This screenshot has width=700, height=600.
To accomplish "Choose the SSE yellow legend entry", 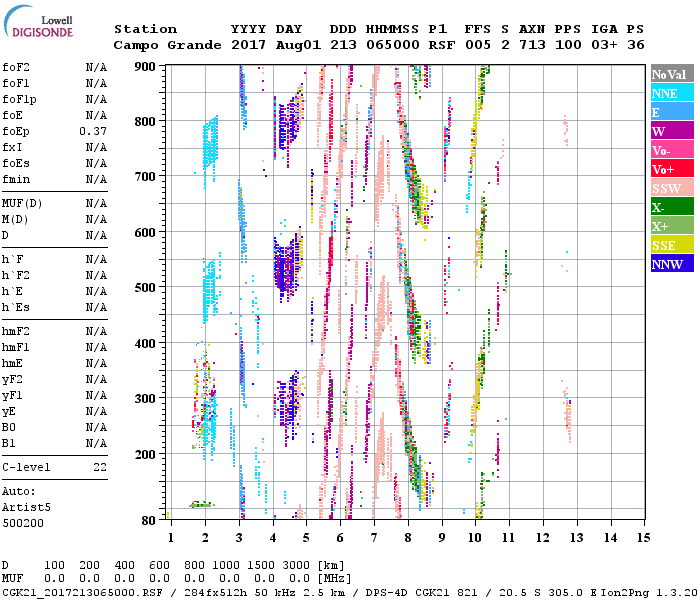I will pyautogui.click(x=672, y=245).
